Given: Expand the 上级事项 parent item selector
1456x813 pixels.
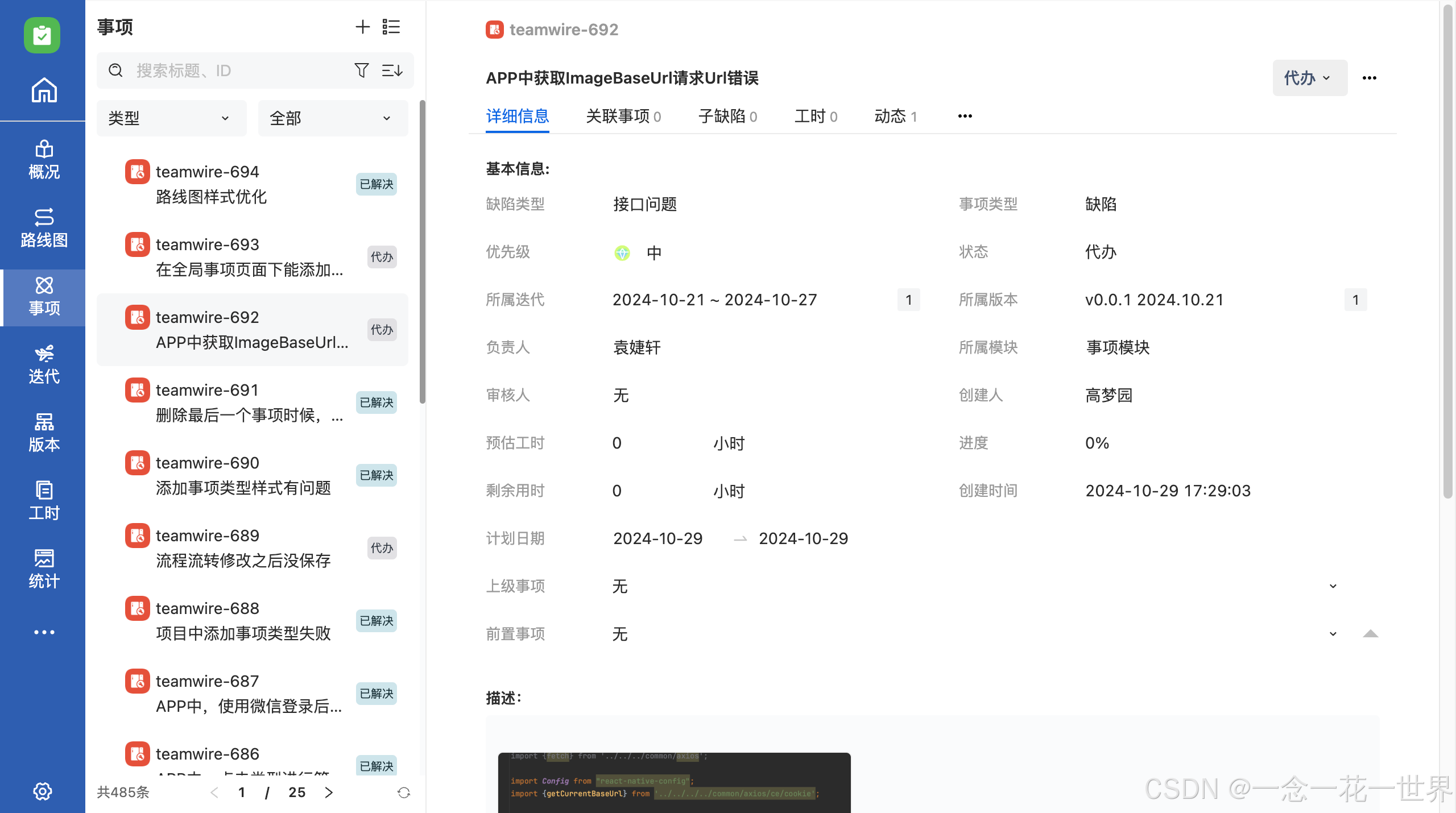Looking at the screenshot, I should click(x=1333, y=586).
